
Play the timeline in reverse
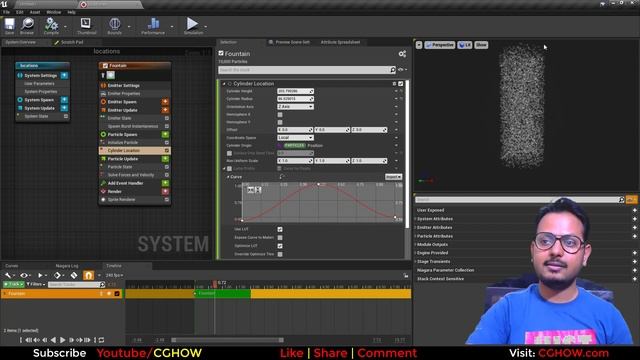(53, 340)
